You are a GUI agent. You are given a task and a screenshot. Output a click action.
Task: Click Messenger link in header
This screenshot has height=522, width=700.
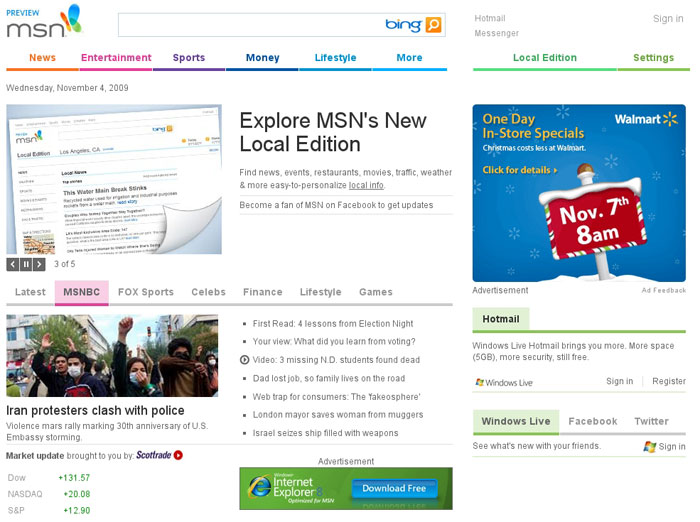(496, 33)
